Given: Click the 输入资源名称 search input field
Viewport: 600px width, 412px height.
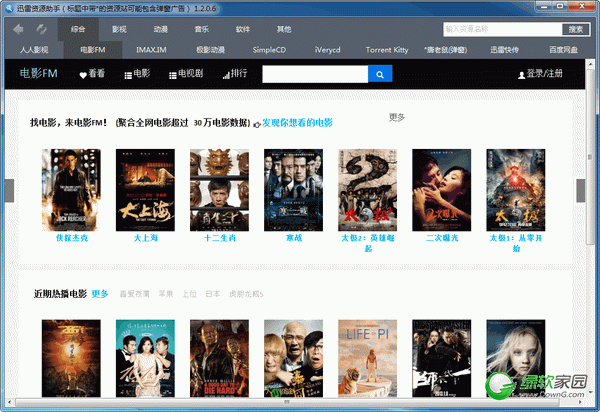Looking at the screenshot, I should 502,29.
